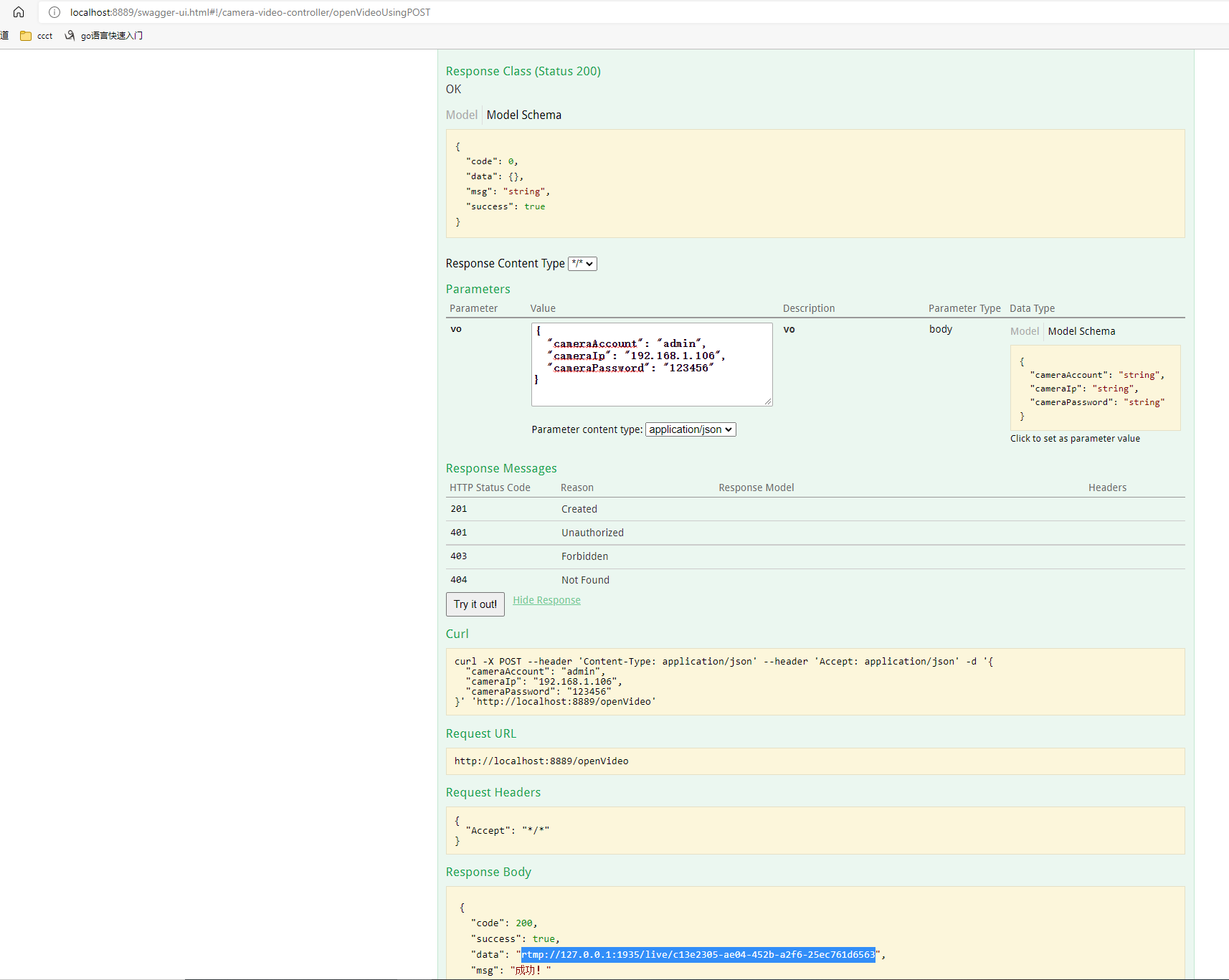Click inside the vo parameter value textarea
This screenshot has height=980, width=1229.
(x=652, y=364)
